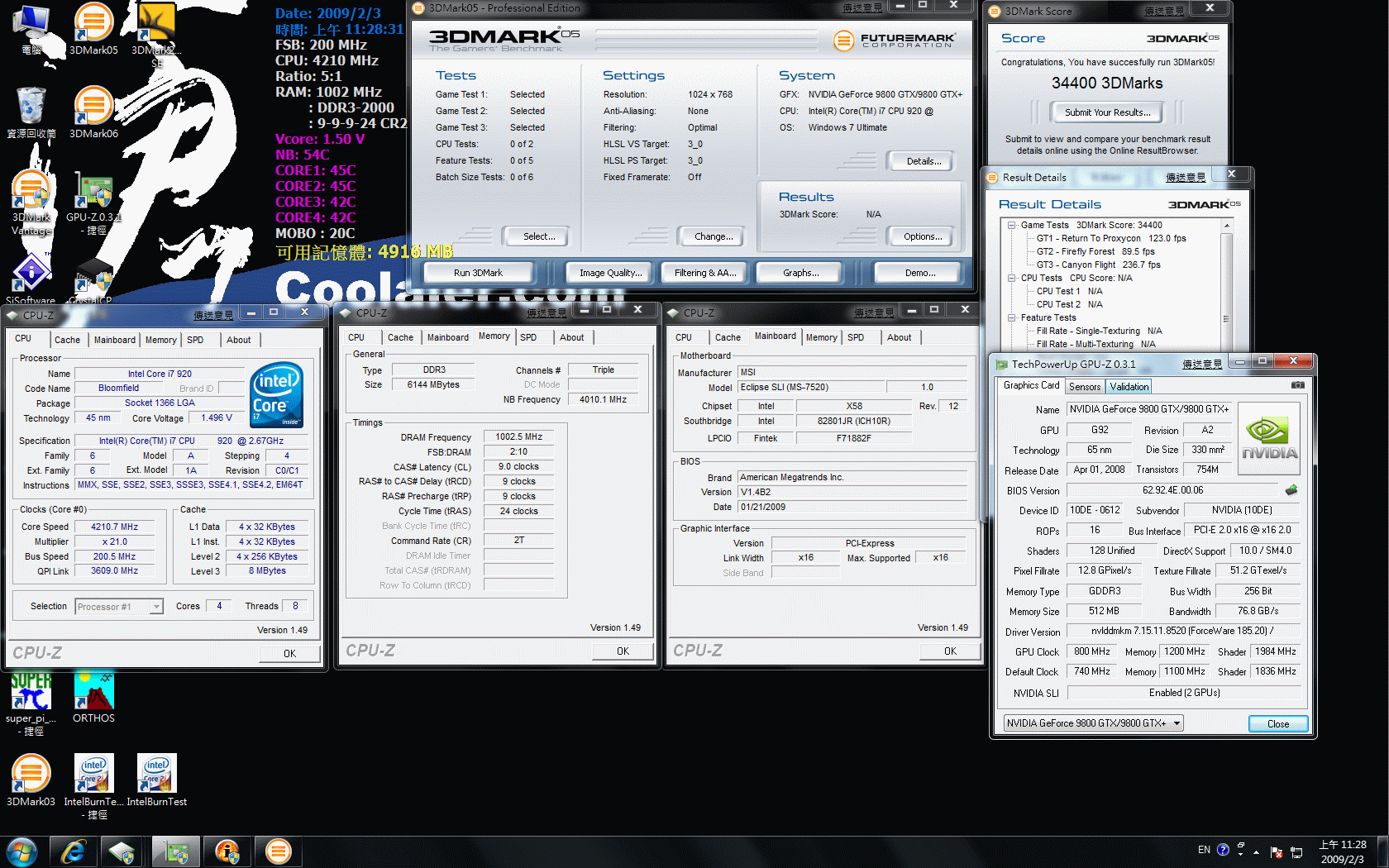Collapse the CPU Tests tree node

tap(1011, 278)
